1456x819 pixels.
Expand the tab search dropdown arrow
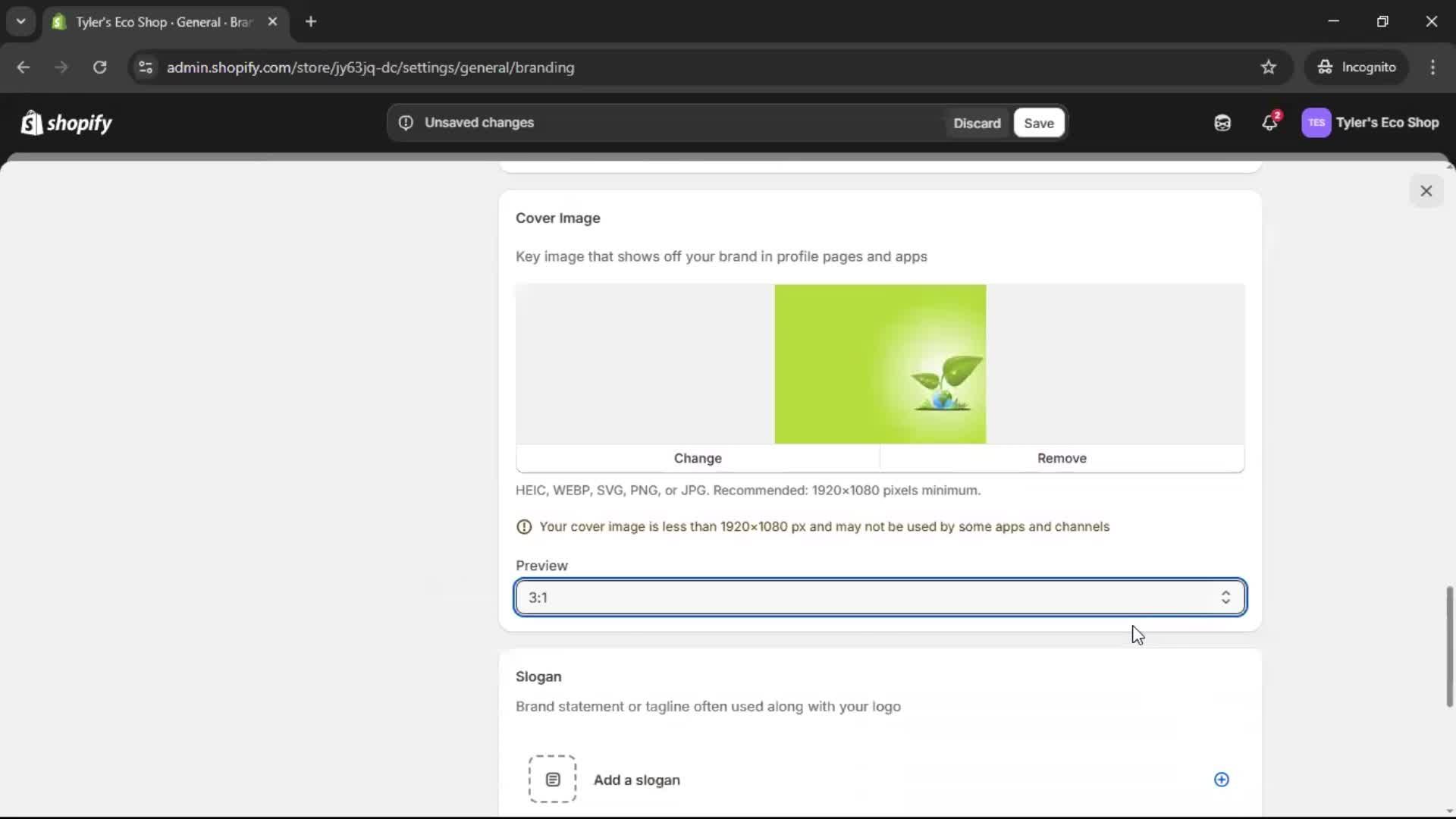[21, 21]
